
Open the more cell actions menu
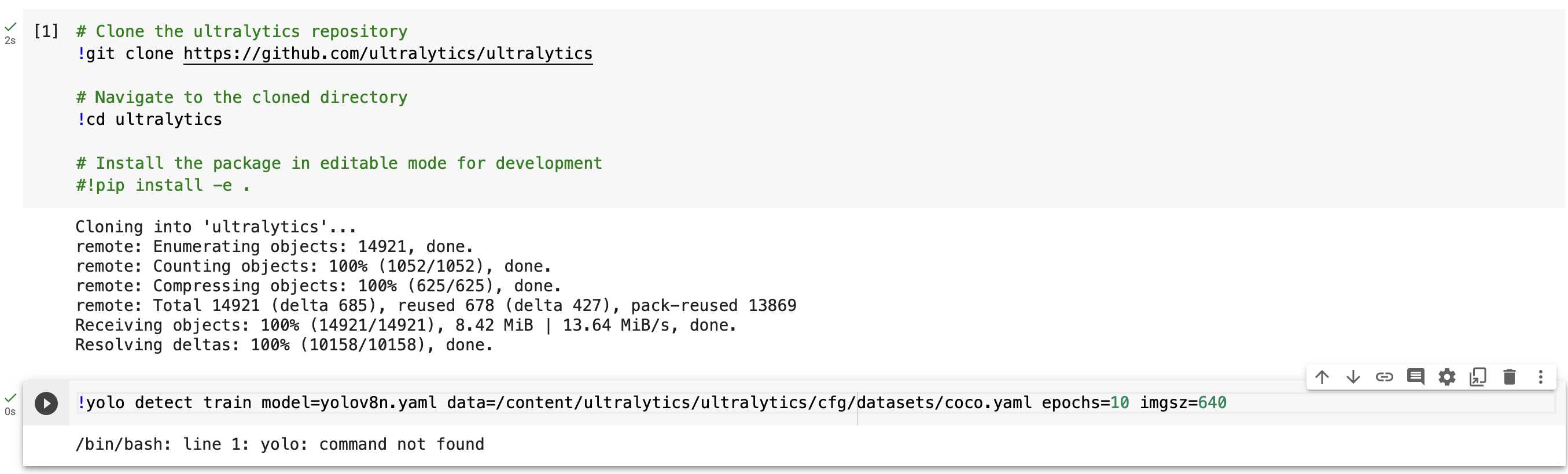[1541, 377]
